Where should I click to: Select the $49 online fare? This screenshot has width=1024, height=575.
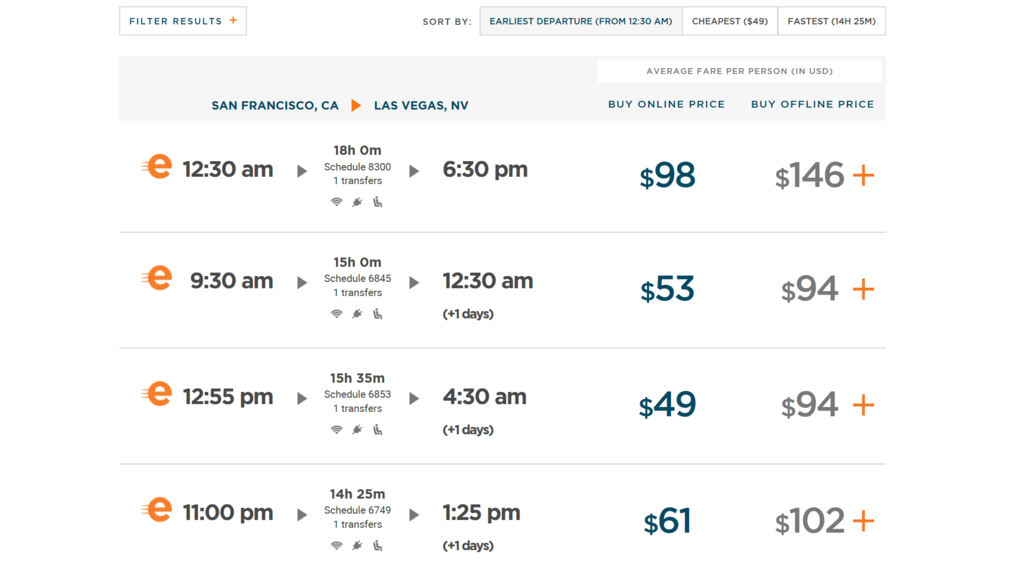coord(667,405)
